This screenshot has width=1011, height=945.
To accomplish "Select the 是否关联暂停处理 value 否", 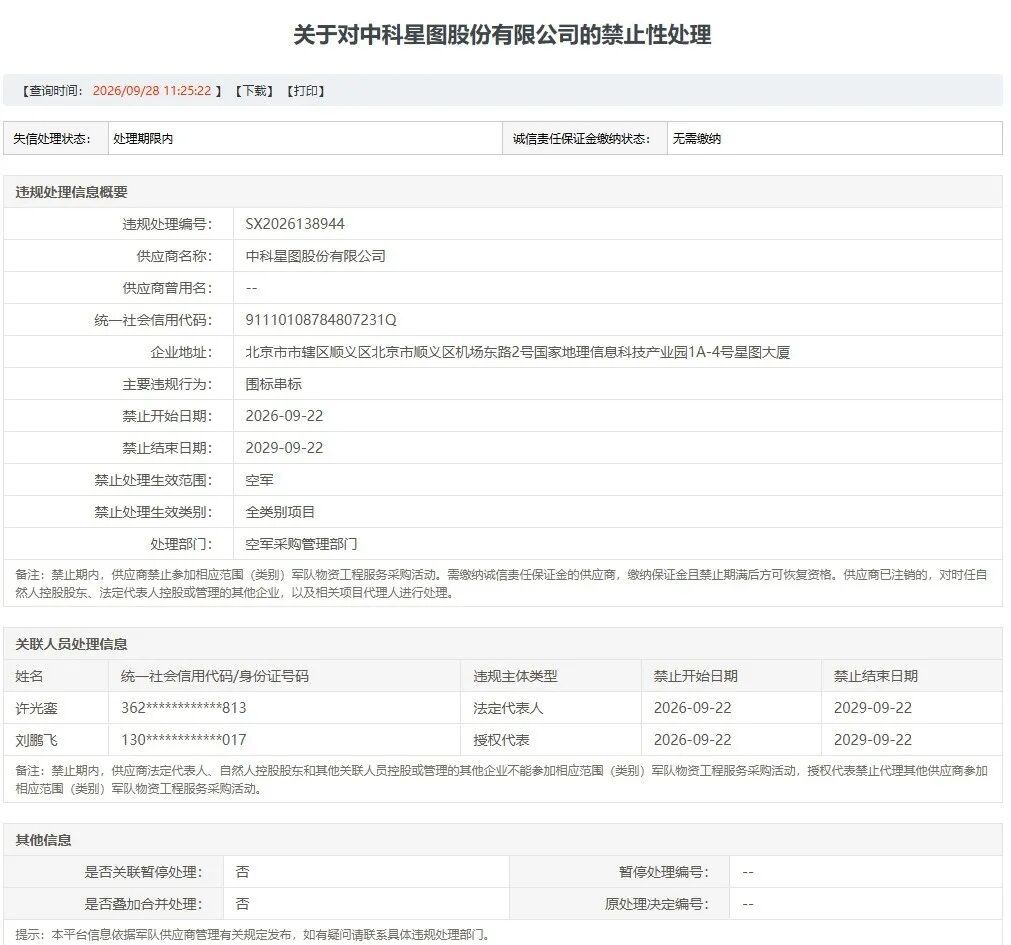I will pos(242,872).
